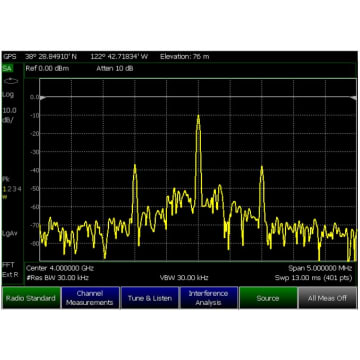Click the -40 y-axis label
Image resolution: width=360 pixels, height=360 pixels.
point(35,170)
